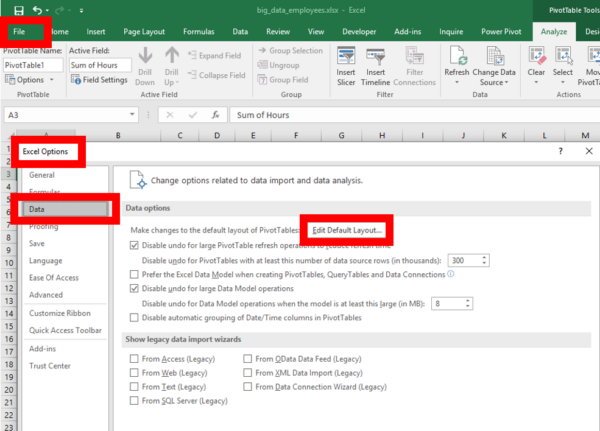The height and width of the screenshot is (431, 600).
Task: Open the Power Pivot tab
Action: [x=501, y=32]
